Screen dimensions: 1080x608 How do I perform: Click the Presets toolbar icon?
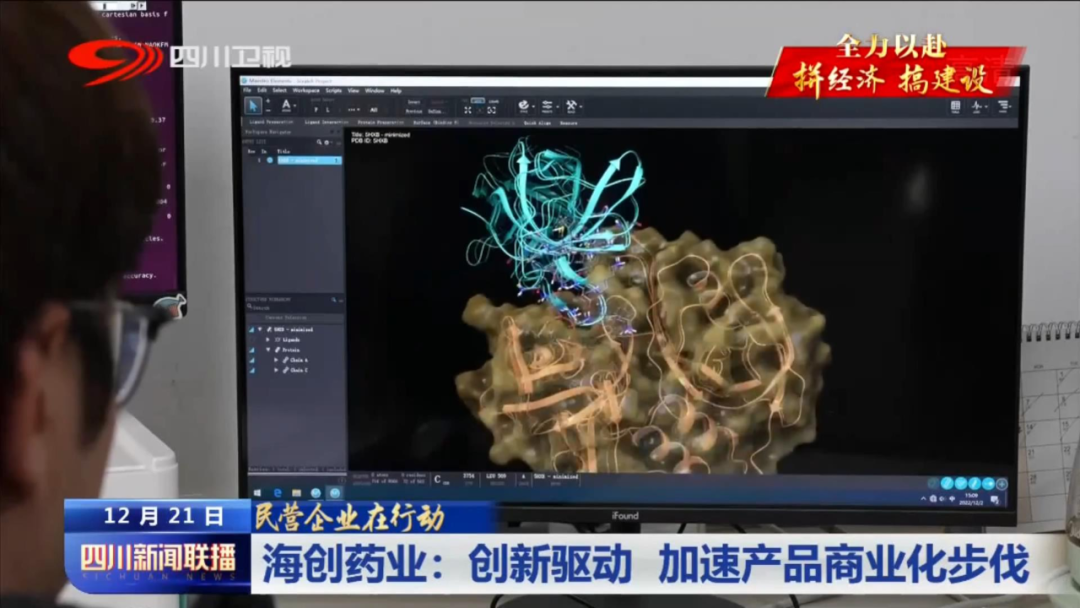click(x=548, y=106)
